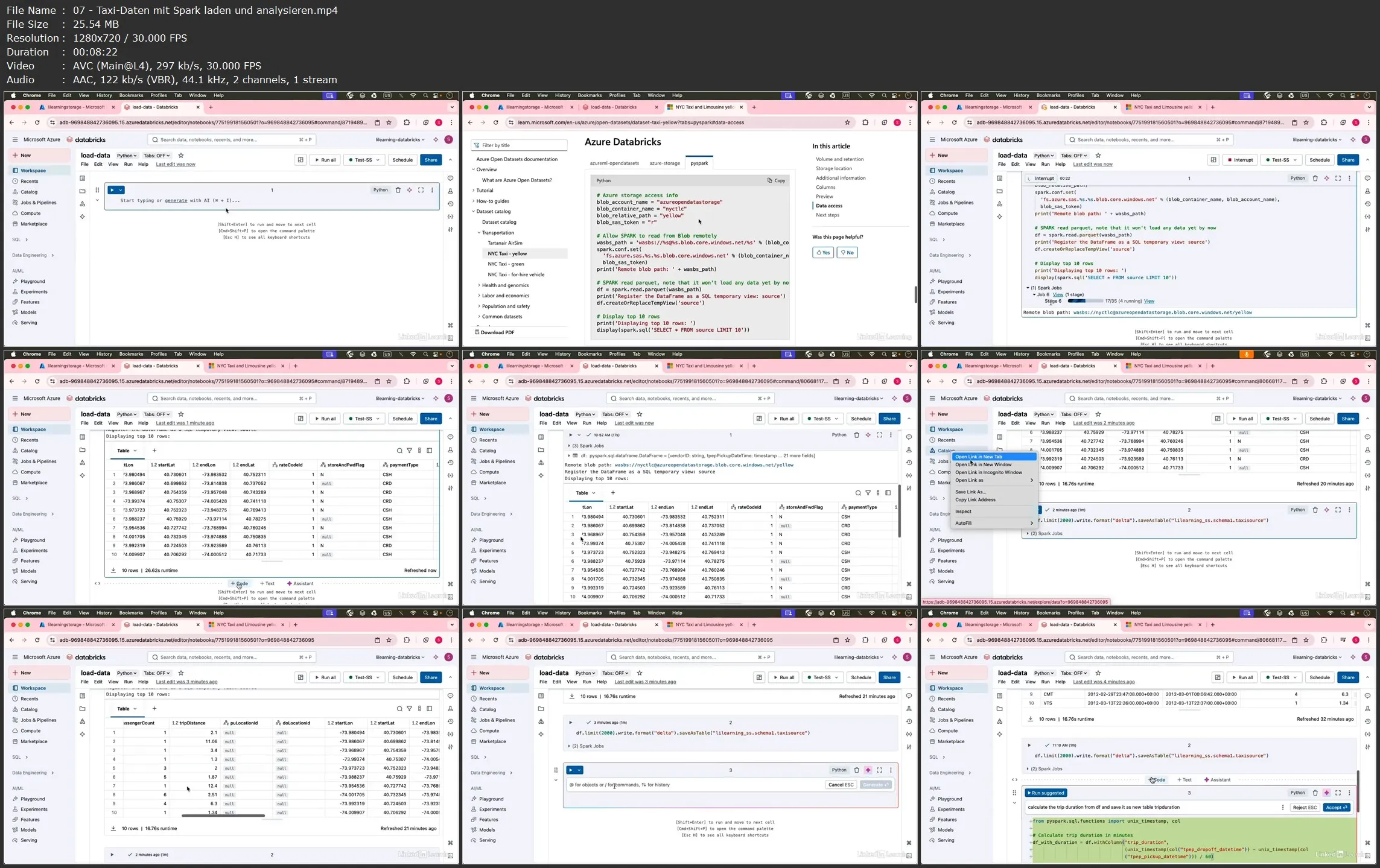Image resolution: width=1380 pixels, height=868 pixels.
Task: Expand Common datasets tree node
Action: point(479,317)
